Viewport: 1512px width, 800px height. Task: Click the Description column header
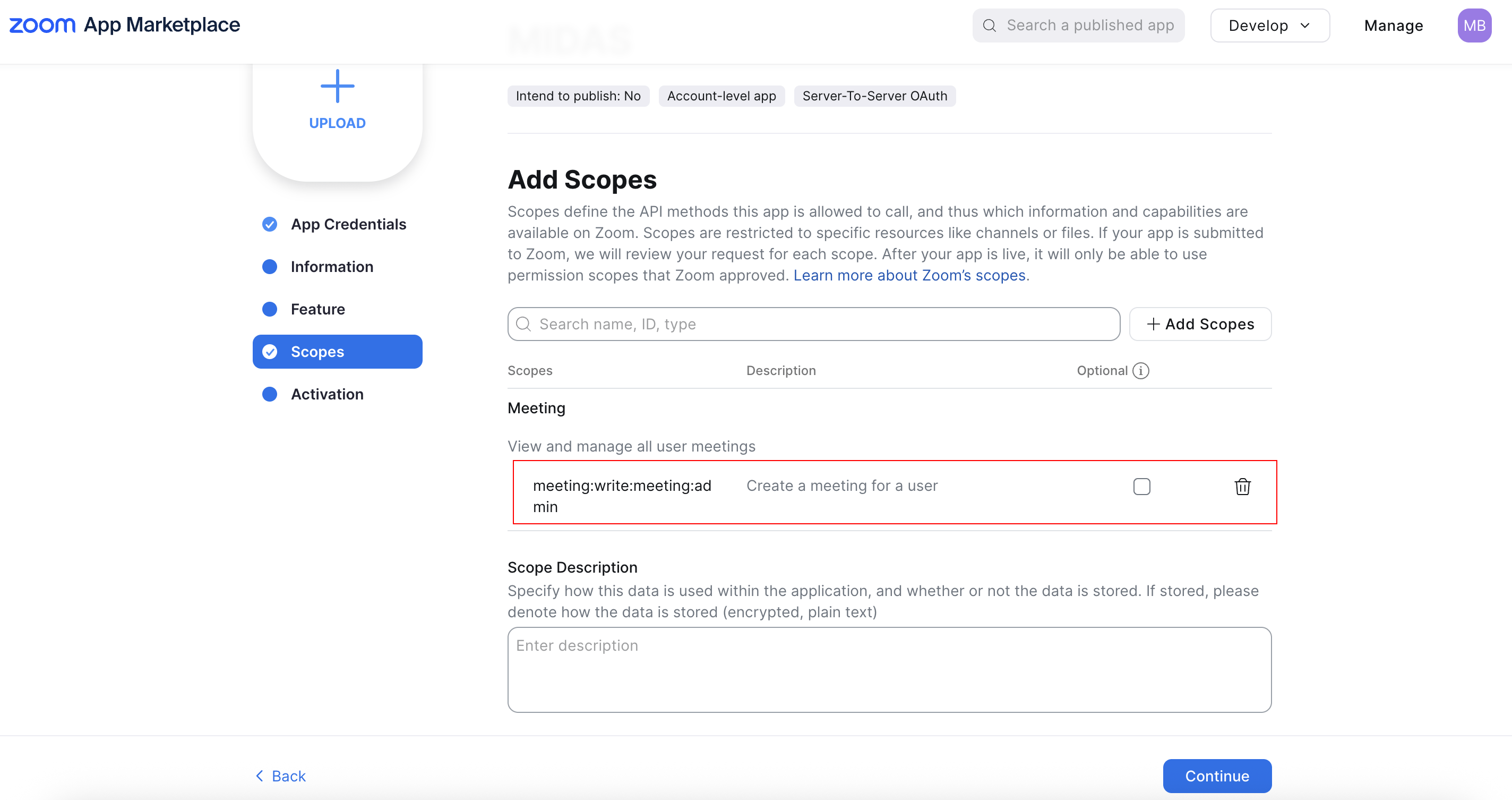click(x=780, y=371)
